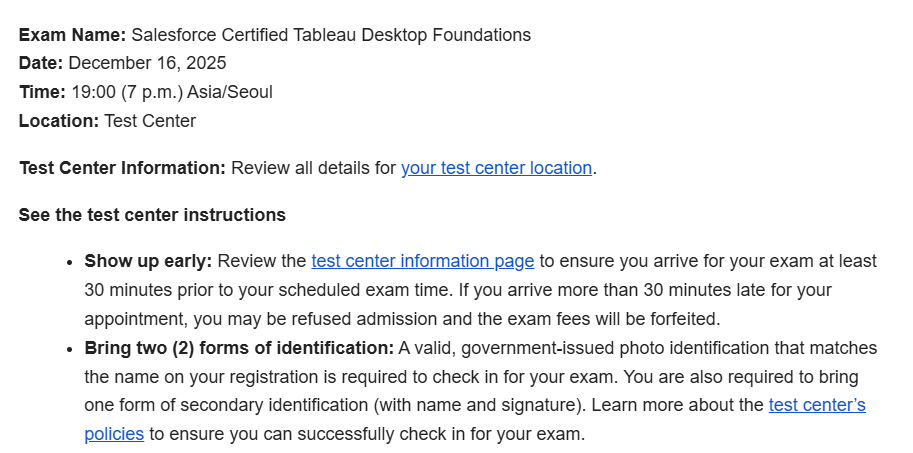The image size is (913, 453).
Task: Click the underlined word 'policies' on last line
Action: 114,434
